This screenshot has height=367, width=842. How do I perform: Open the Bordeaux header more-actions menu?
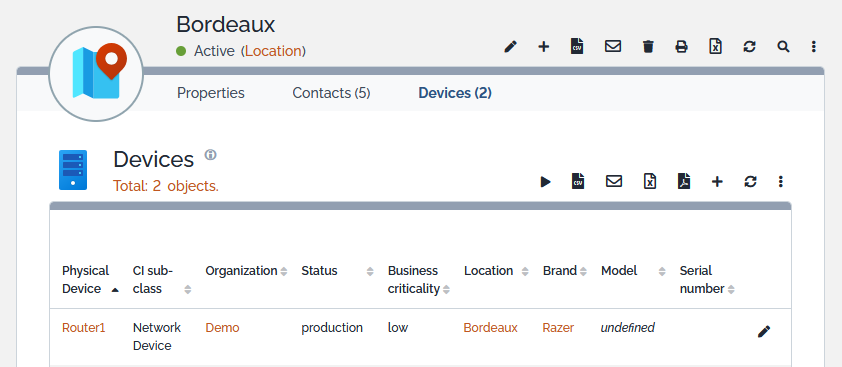[814, 47]
